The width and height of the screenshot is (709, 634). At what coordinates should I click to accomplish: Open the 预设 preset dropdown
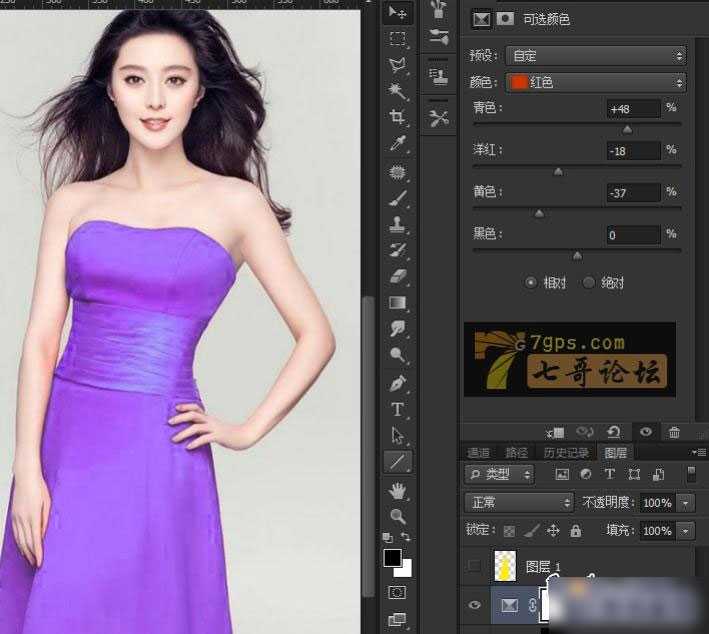[x=596, y=56]
